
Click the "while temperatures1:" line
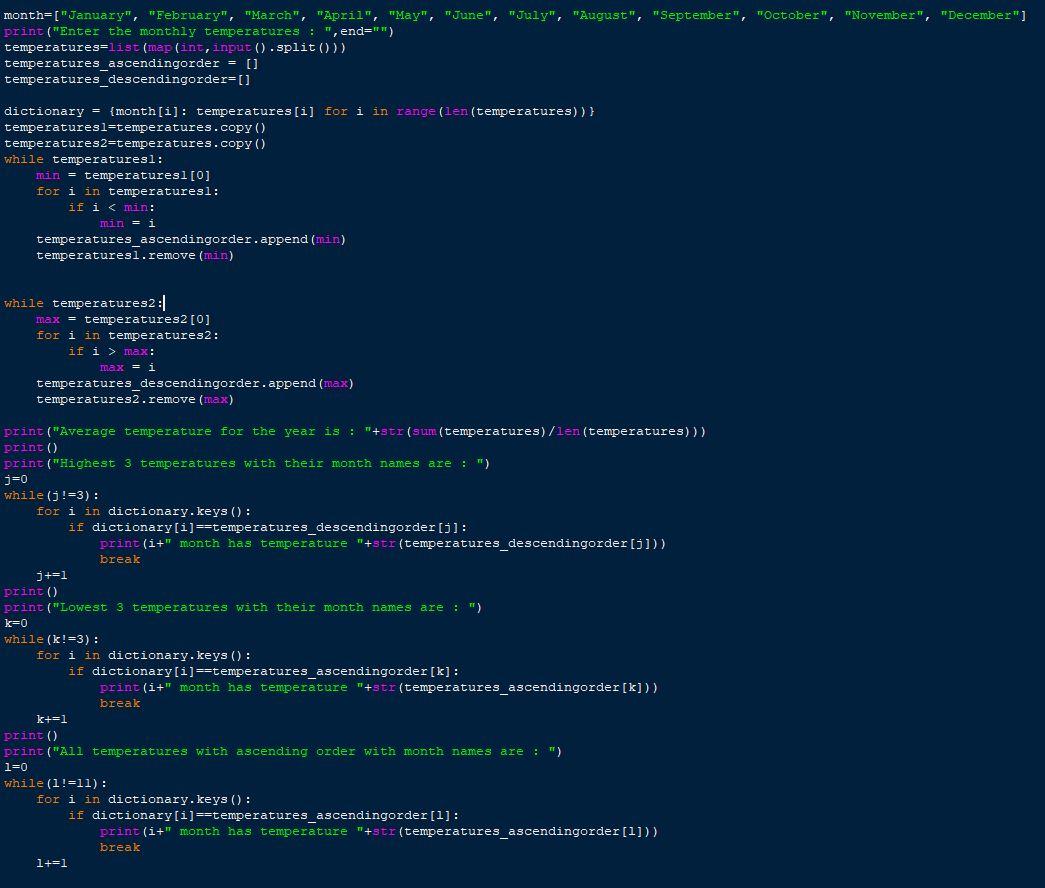click(83, 159)
